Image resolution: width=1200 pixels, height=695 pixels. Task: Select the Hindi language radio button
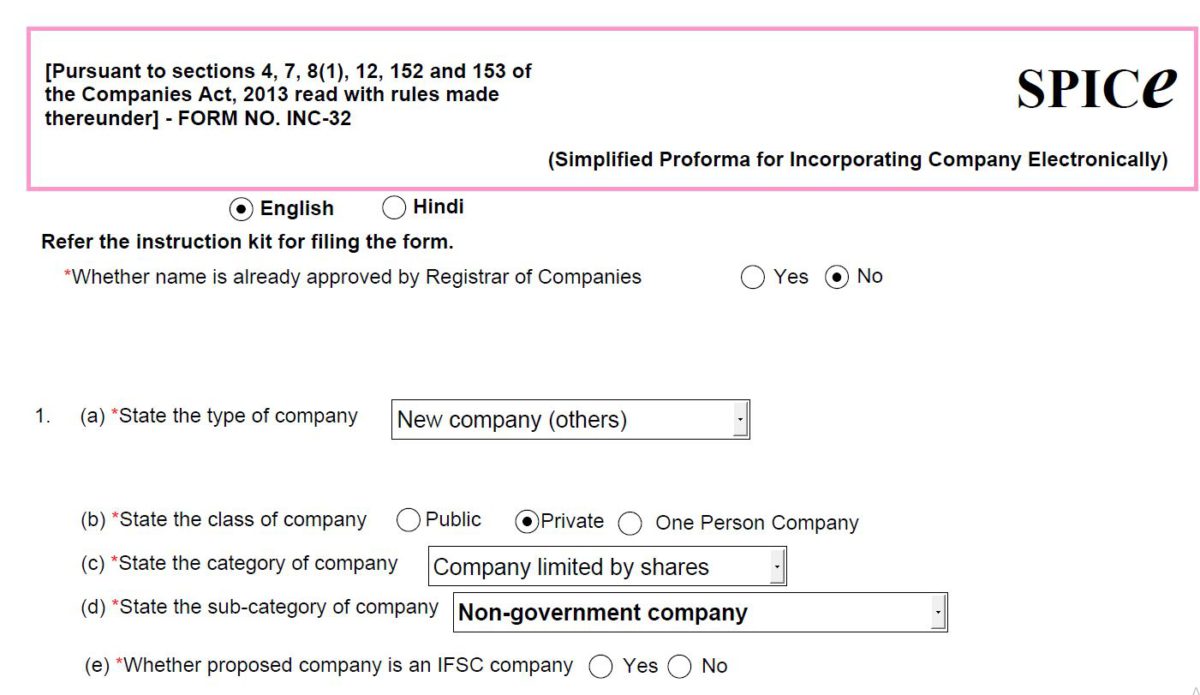coord(394,207)
